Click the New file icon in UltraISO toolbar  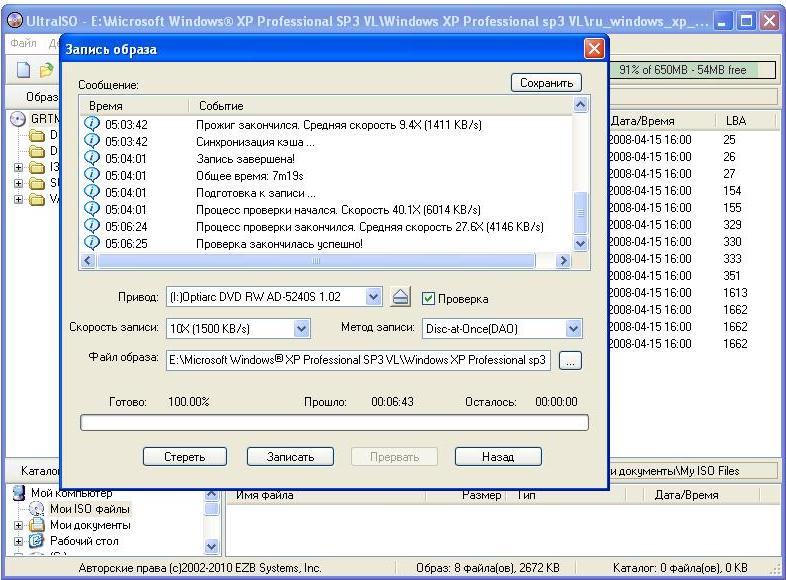click(24, 70)
